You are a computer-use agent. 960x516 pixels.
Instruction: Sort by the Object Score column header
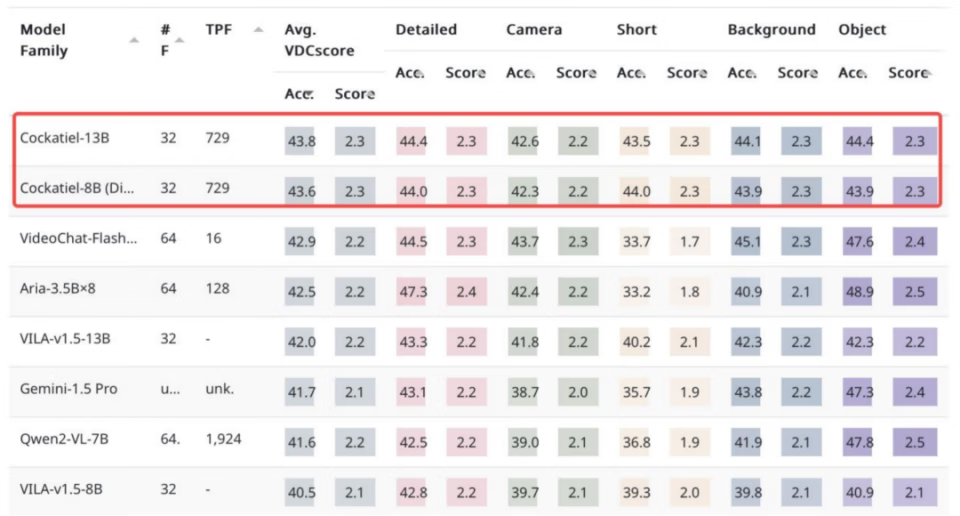(x=909, y=73)
